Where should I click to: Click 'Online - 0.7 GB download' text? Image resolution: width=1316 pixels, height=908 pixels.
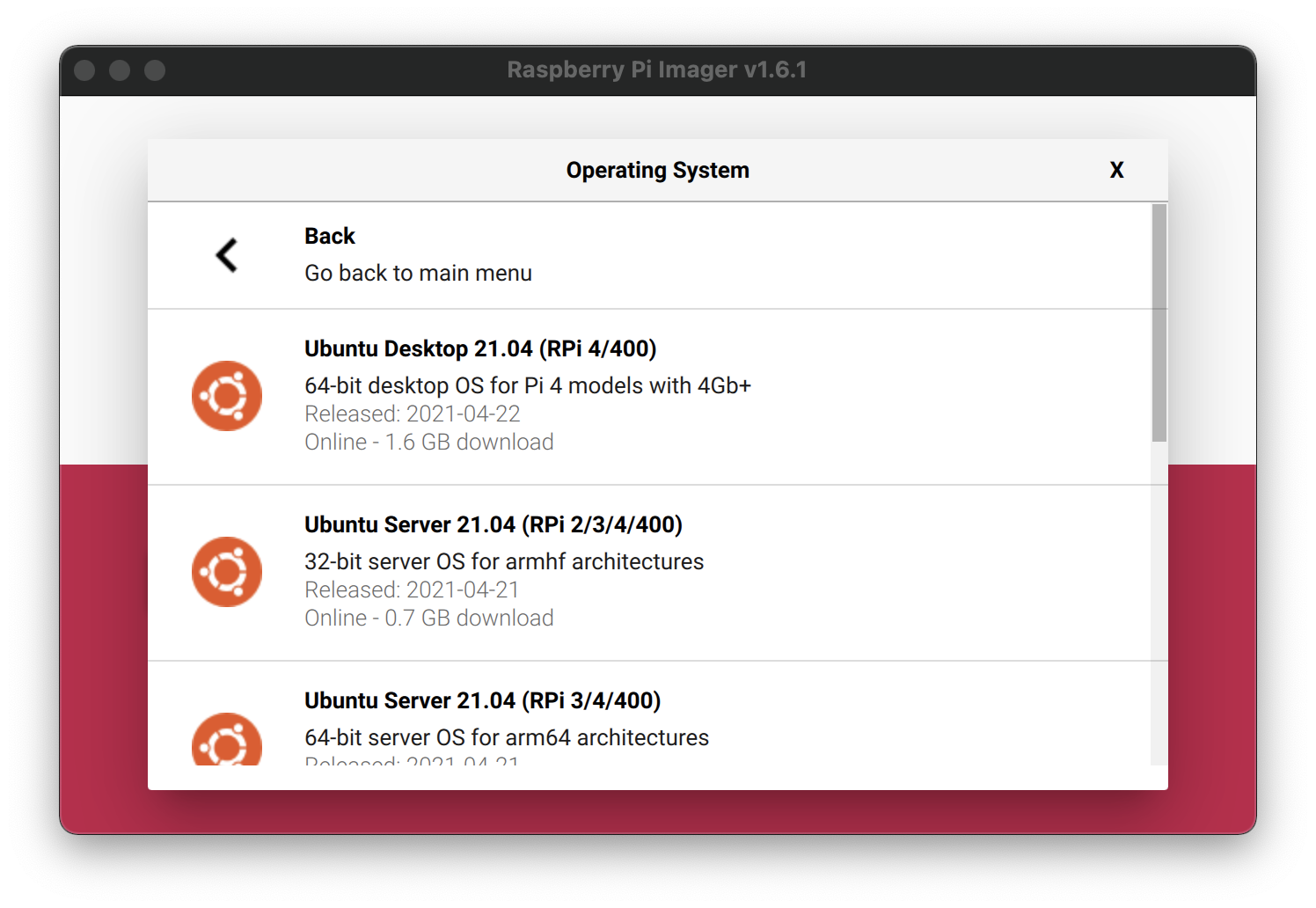tap(429, 618)
